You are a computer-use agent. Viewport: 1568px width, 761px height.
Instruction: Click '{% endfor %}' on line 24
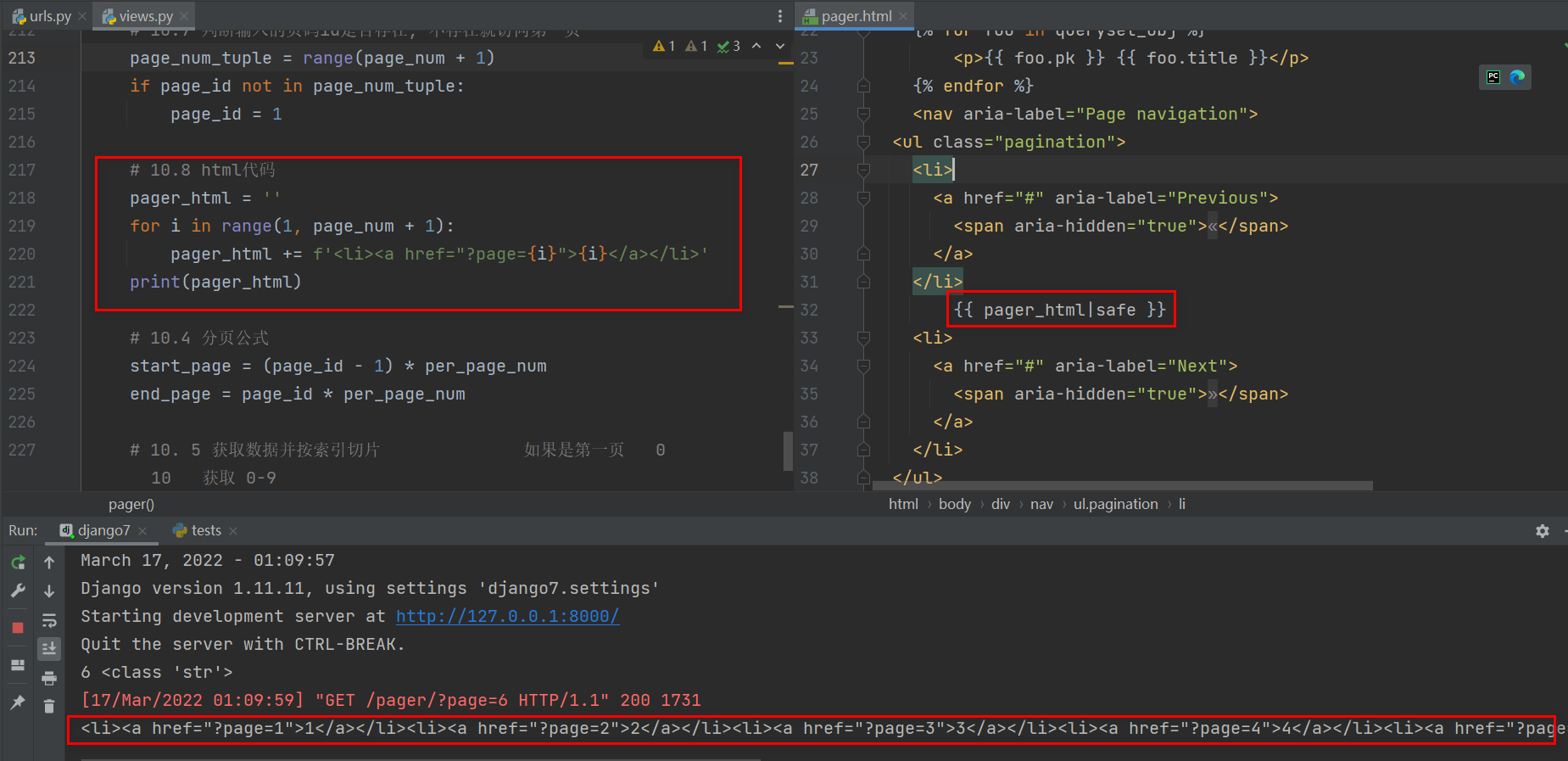click(974, 86)
